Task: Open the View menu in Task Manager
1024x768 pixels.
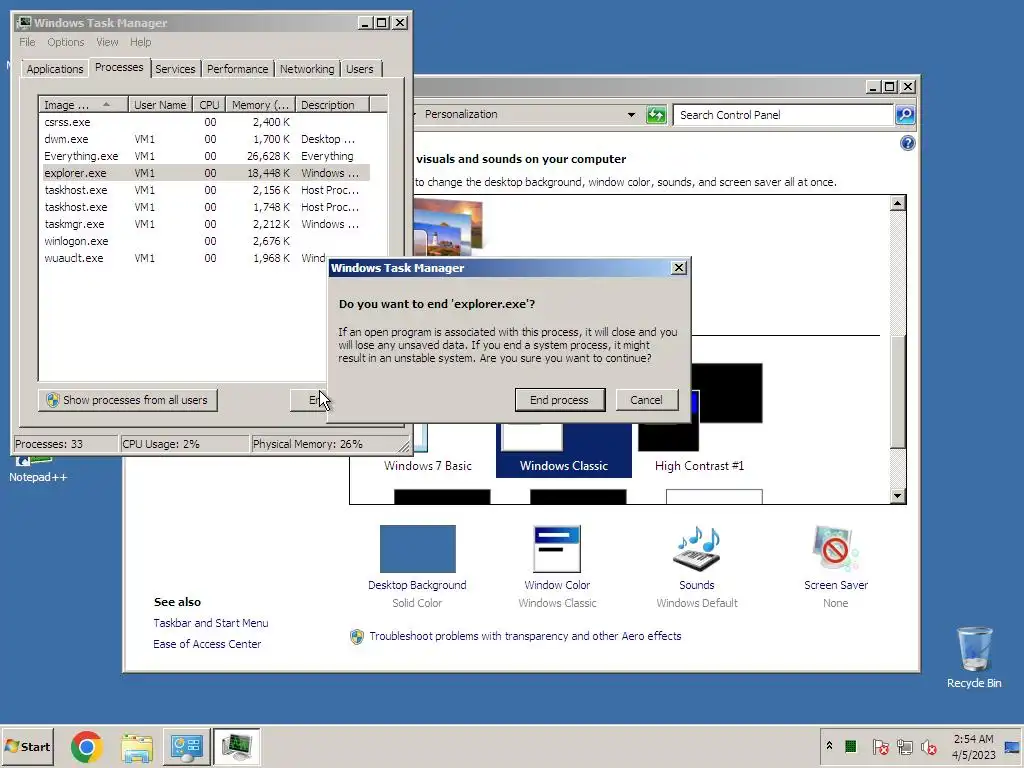Action: pyautogui.click(x=107, y=42)
